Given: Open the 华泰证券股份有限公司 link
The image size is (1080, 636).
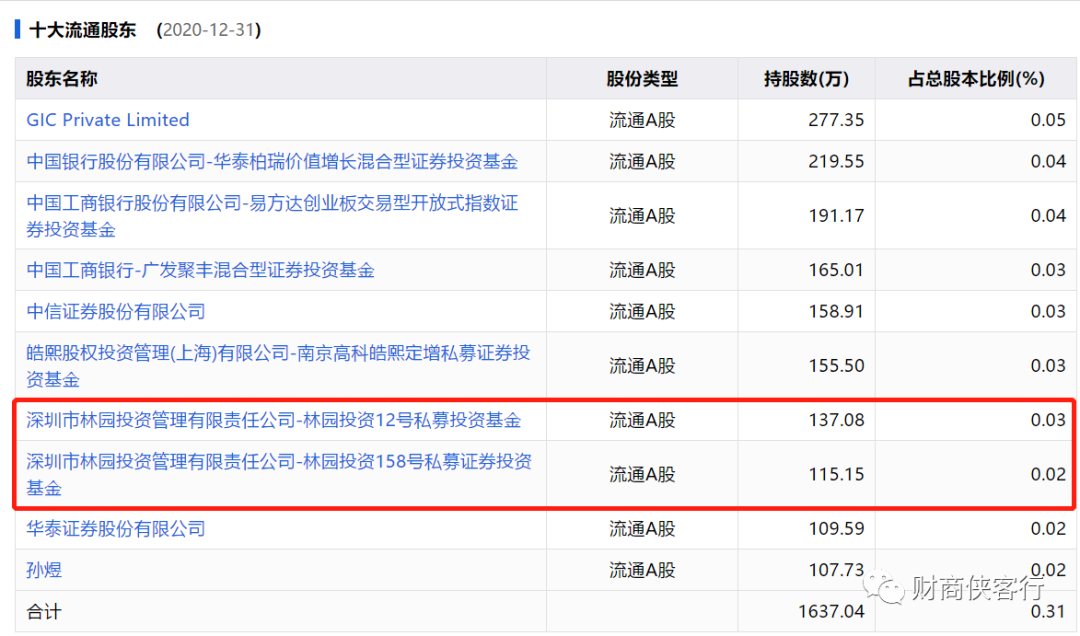Looking at the screenshot, I should (116, 529).
